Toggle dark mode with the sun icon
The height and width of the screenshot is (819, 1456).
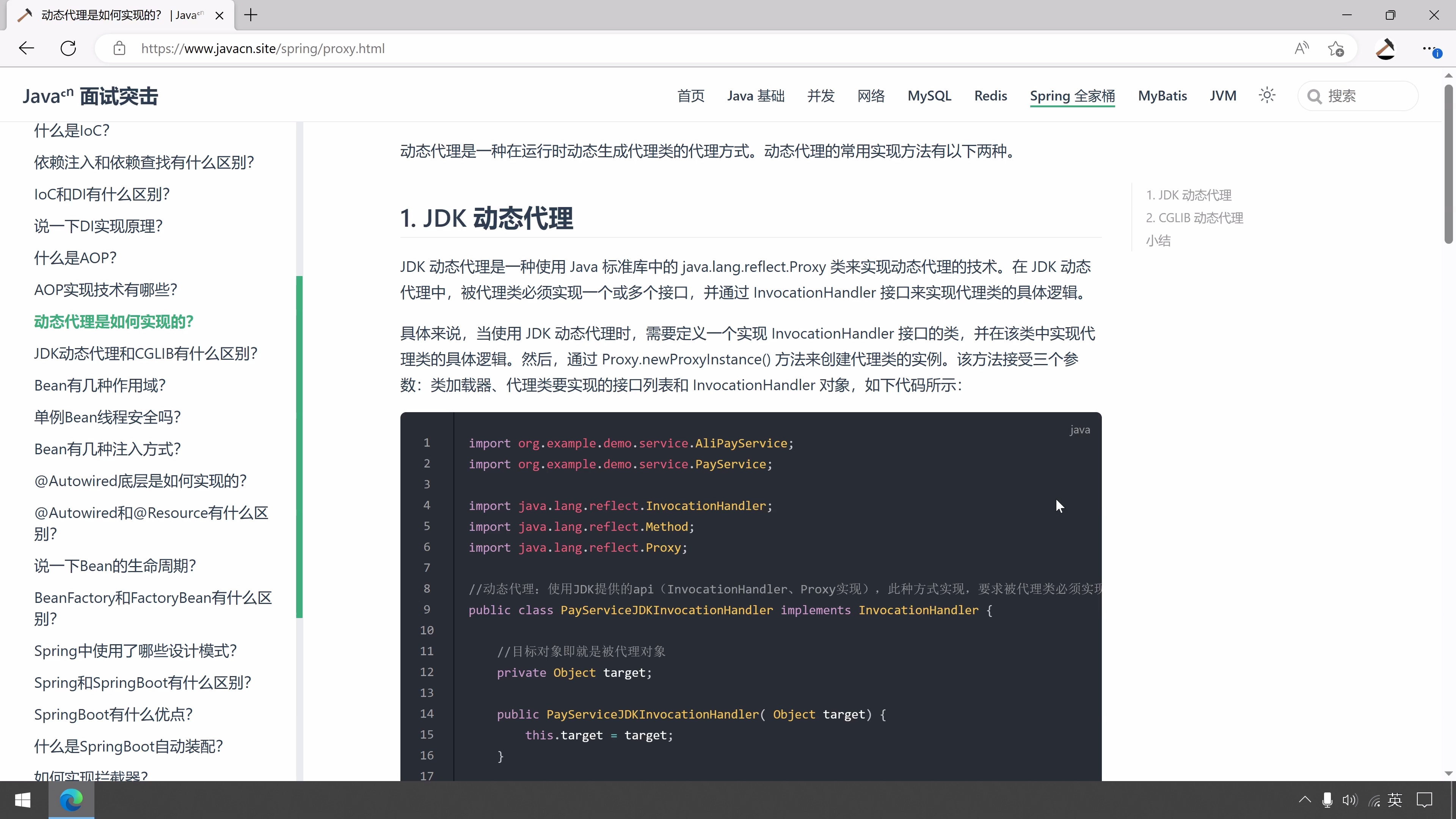[1267, 95]
